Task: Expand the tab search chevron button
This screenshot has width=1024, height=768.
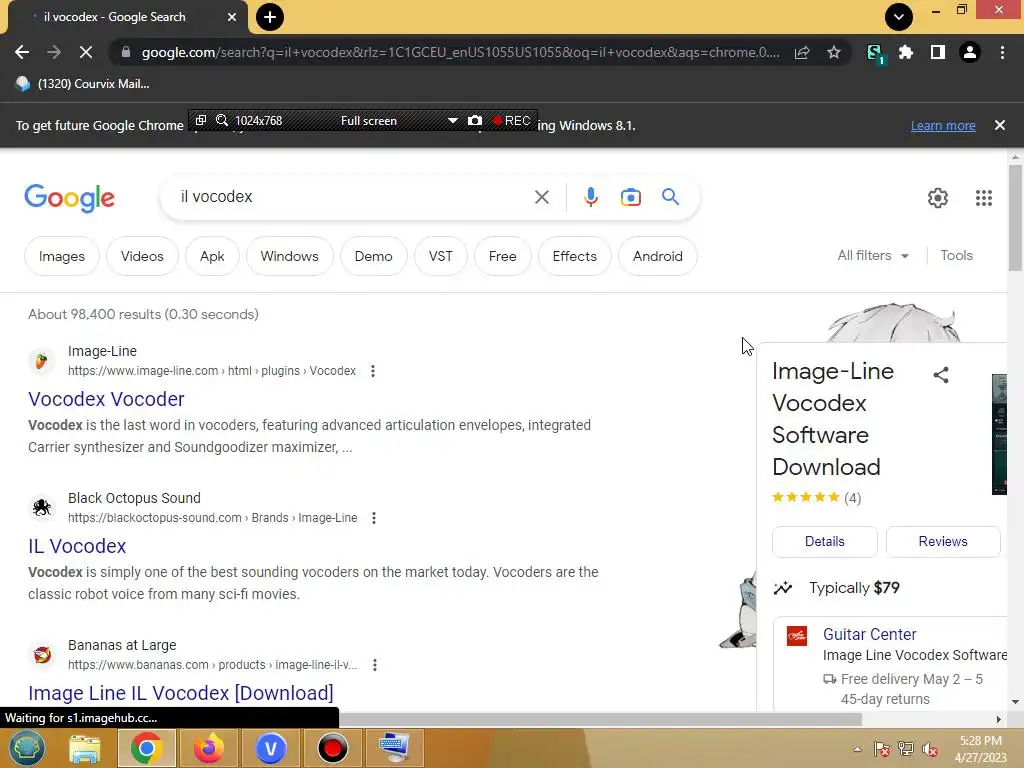Action: tap(899, 17)
